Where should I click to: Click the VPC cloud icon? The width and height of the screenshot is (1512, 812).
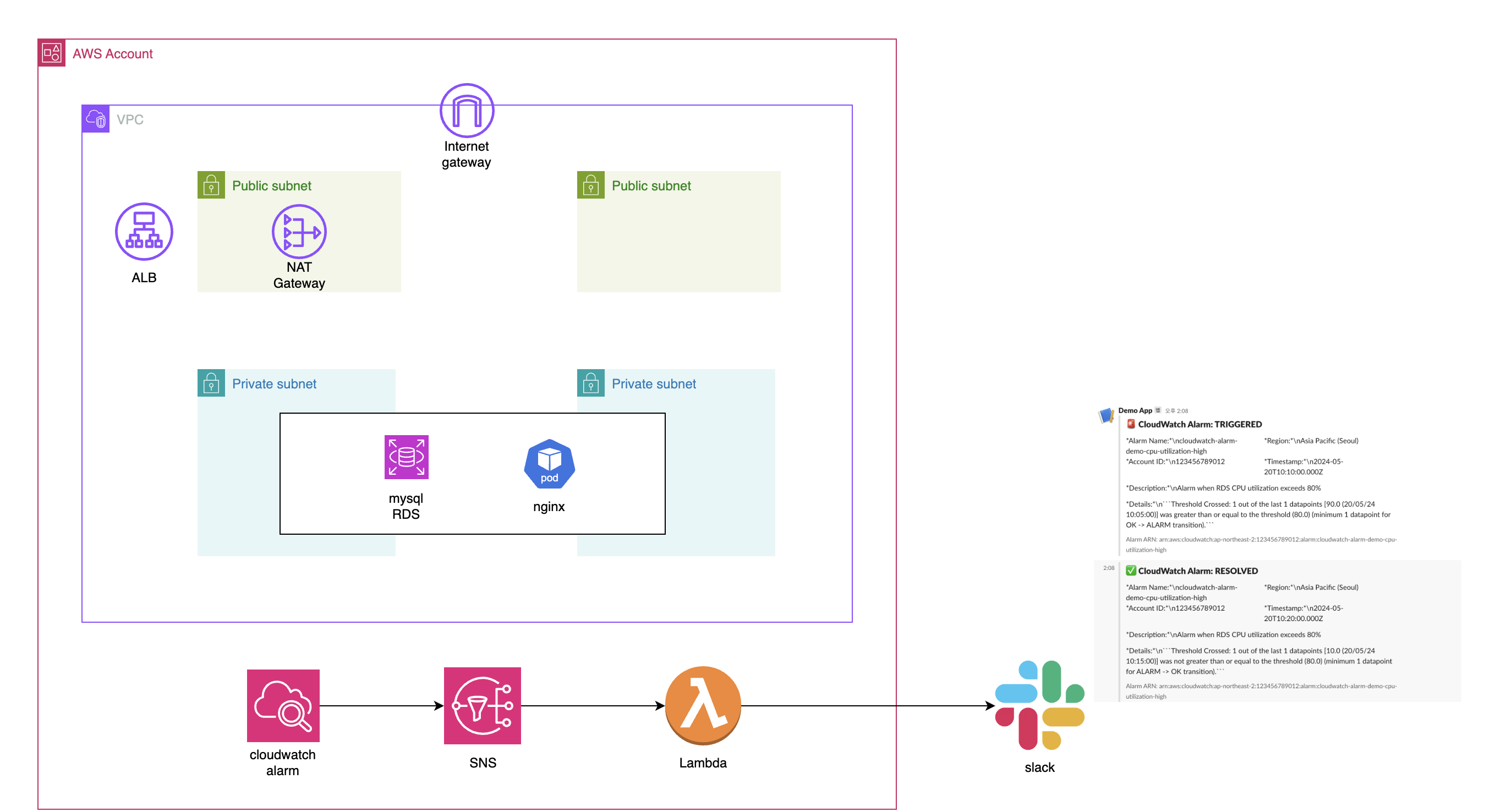tap(96, 119)
